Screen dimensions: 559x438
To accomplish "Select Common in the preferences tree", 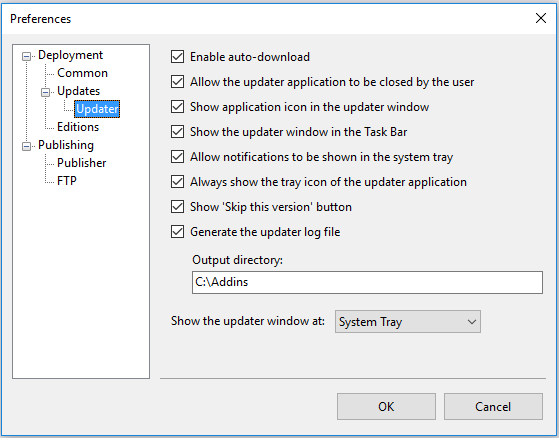I will (82, 73).
